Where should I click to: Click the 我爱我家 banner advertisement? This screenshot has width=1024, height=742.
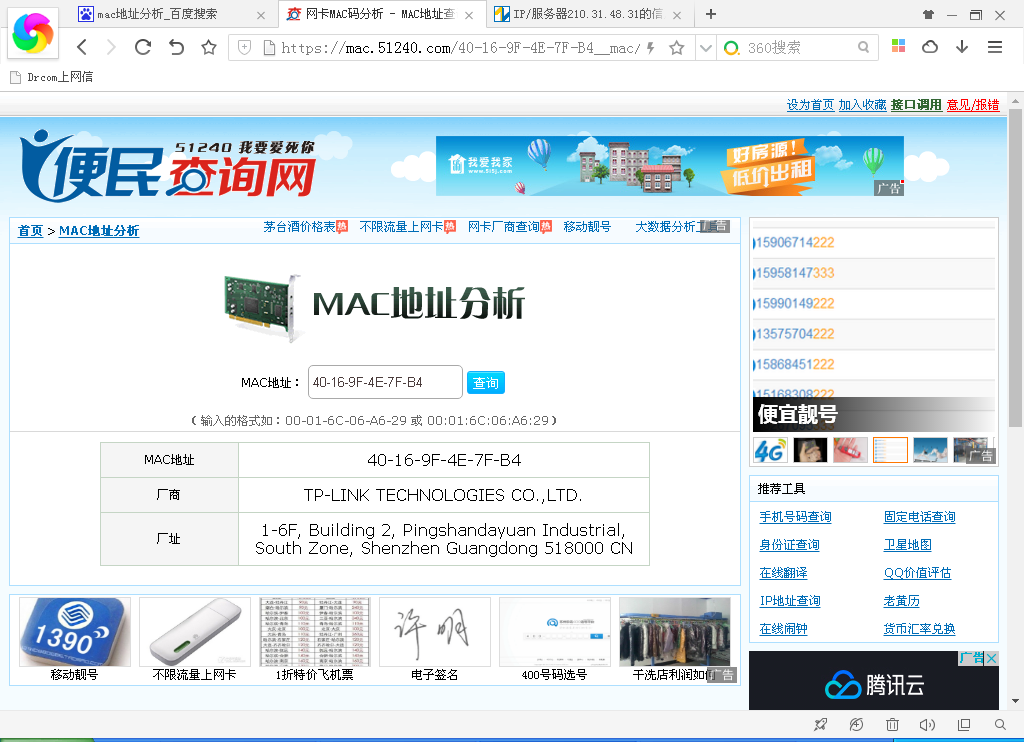(x=669, y=166)
